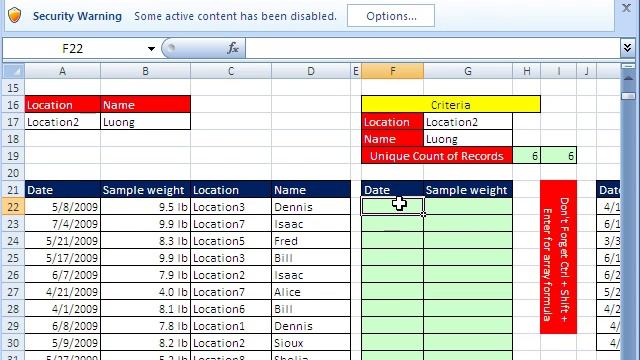Click the Sample weight header in G21
Screen dimensions: 640x360
click(468, 190)
